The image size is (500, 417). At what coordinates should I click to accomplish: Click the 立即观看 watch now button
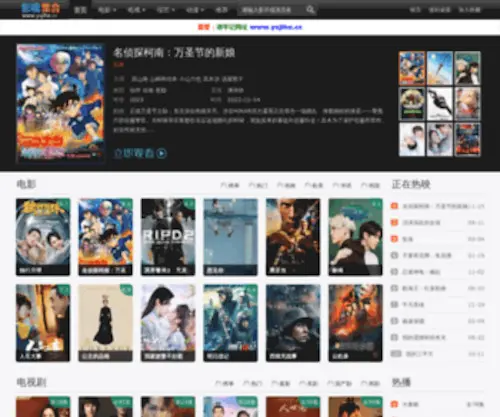(x=140, y=153)
